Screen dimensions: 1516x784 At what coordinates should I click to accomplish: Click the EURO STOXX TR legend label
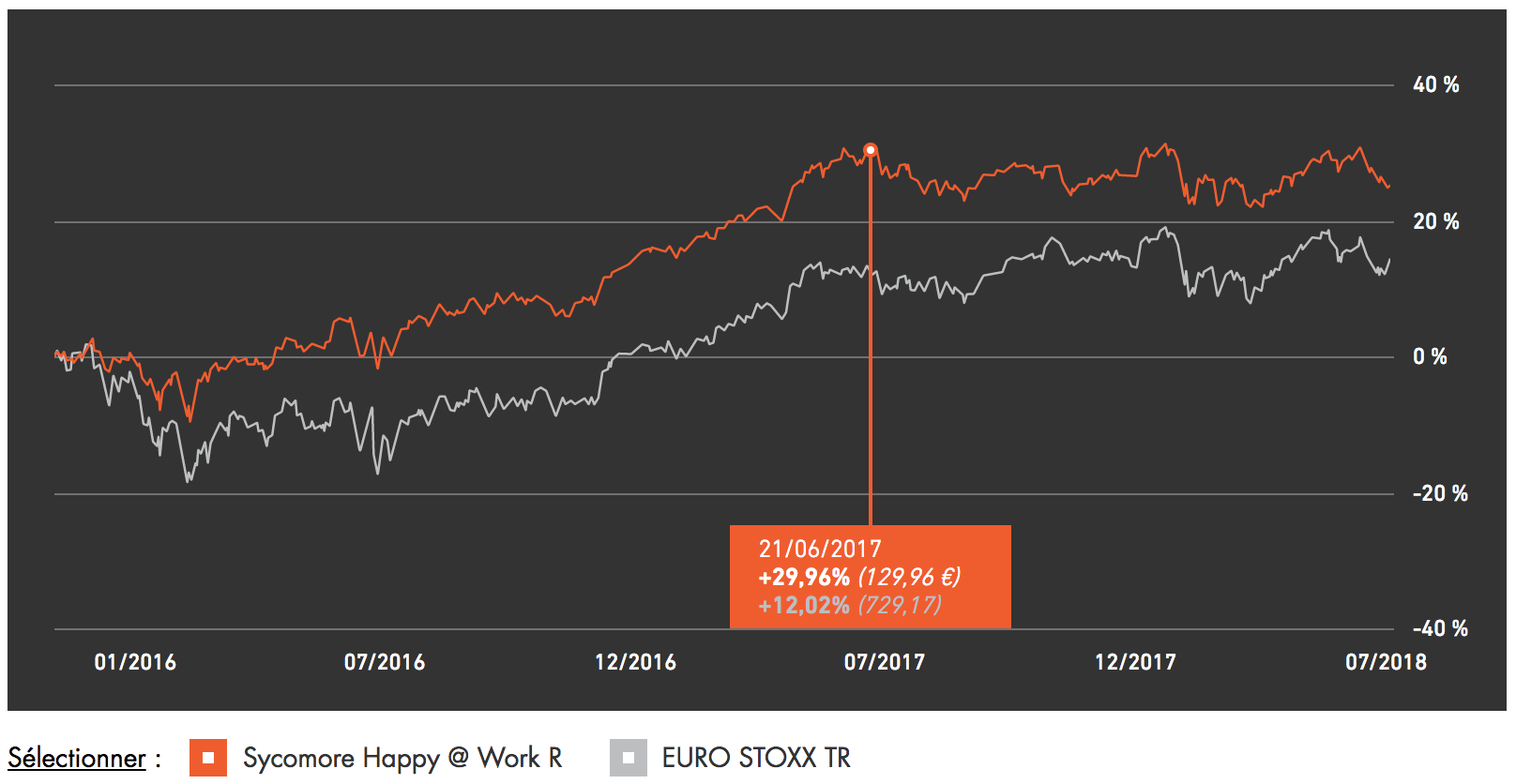[x=756, y=758]
